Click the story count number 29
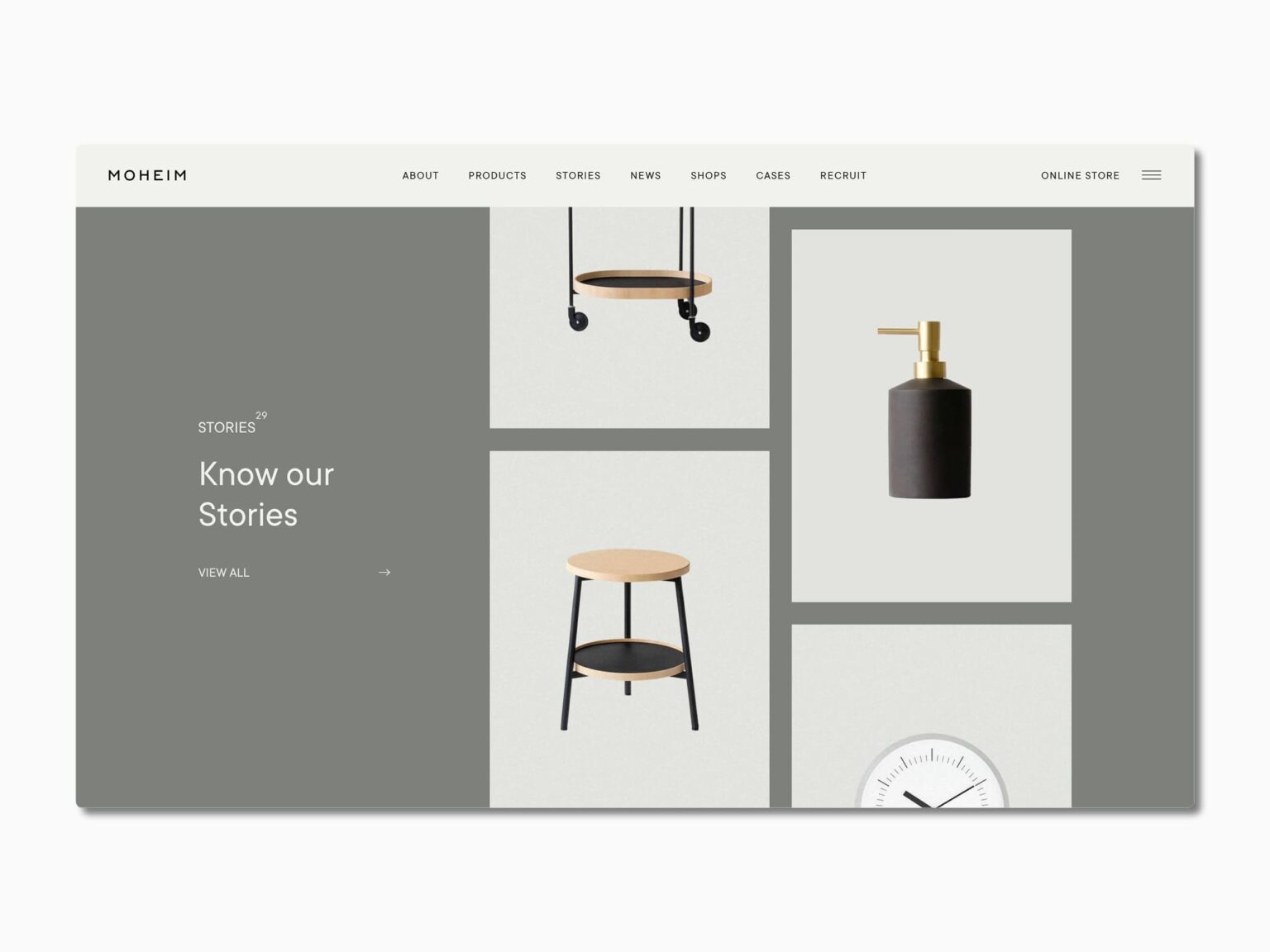This screenshot has width=1270, height=952. (x=261, y=416)
